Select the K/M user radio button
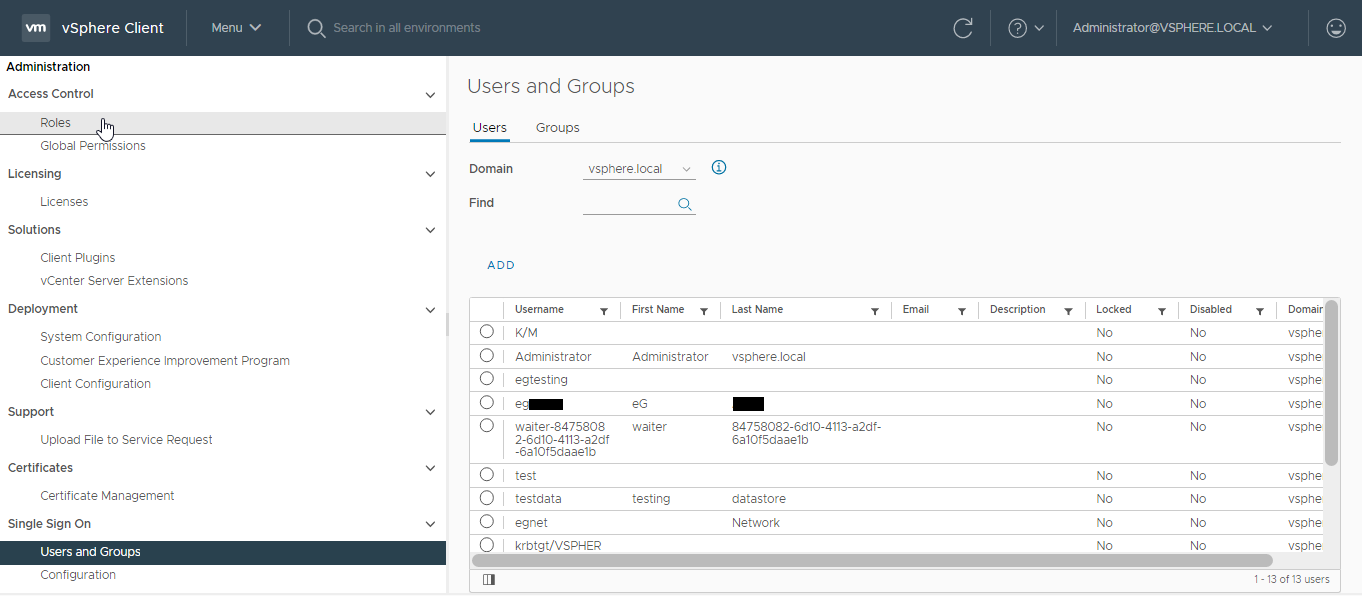The image size is (1362, 596). 487,331
